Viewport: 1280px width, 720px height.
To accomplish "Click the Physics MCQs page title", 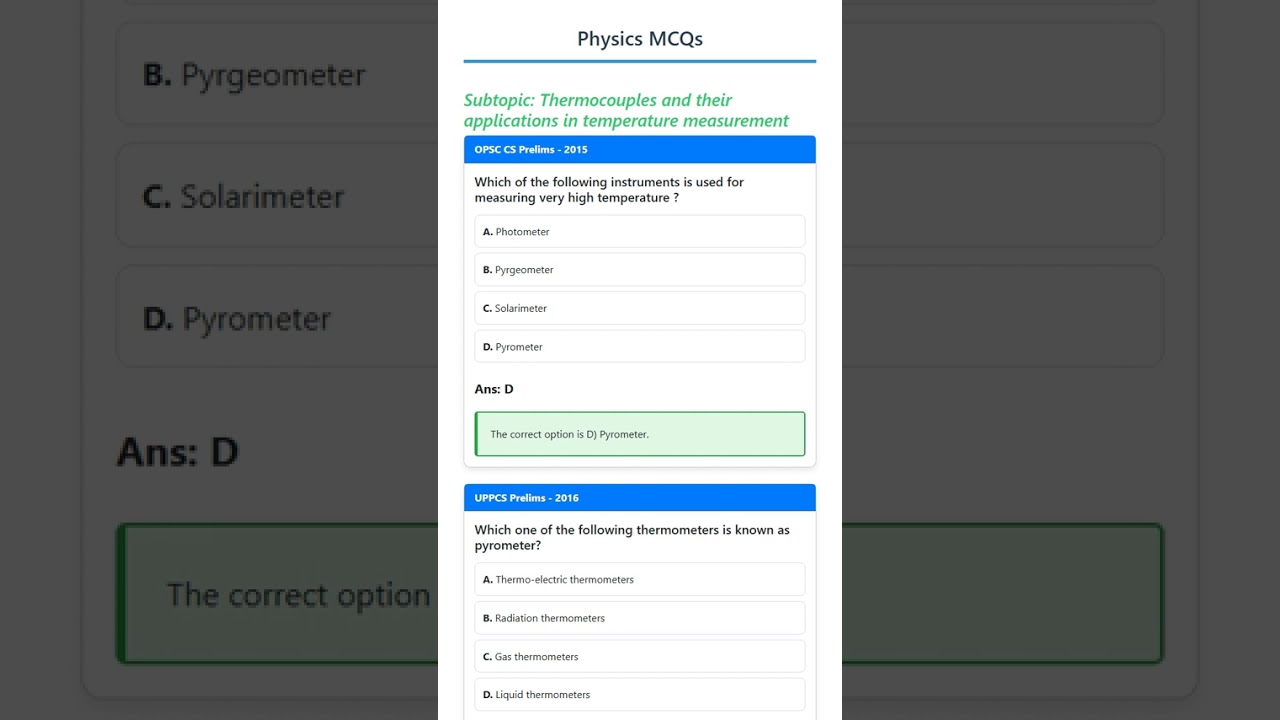I will (640, 39).
